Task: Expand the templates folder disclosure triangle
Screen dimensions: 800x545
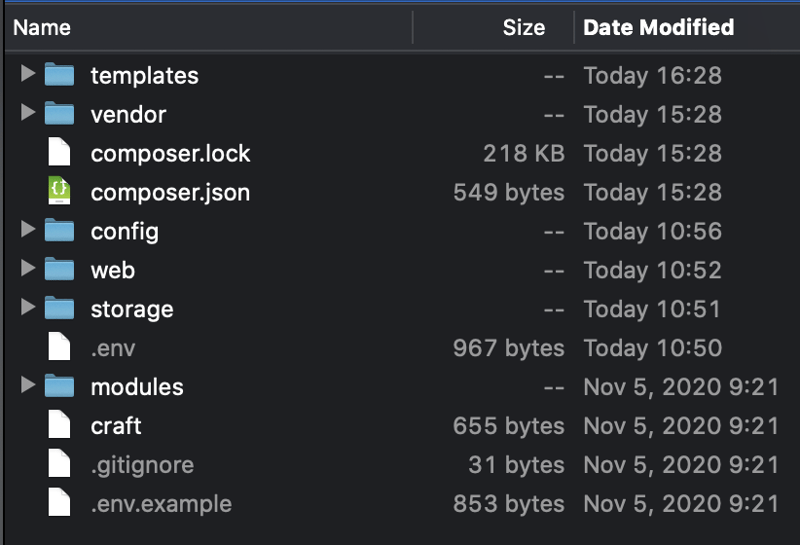Action: pyautogui.click(x=28, y=74)
